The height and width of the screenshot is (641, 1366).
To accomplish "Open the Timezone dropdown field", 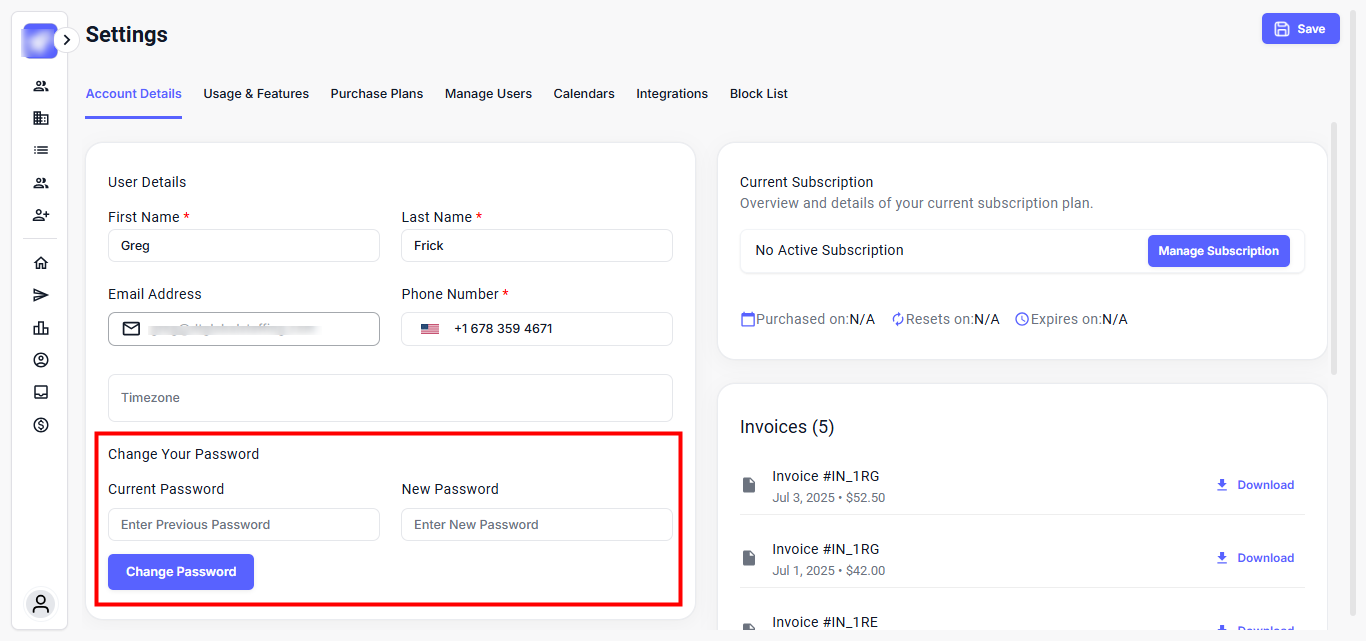I will coord(390,398).
